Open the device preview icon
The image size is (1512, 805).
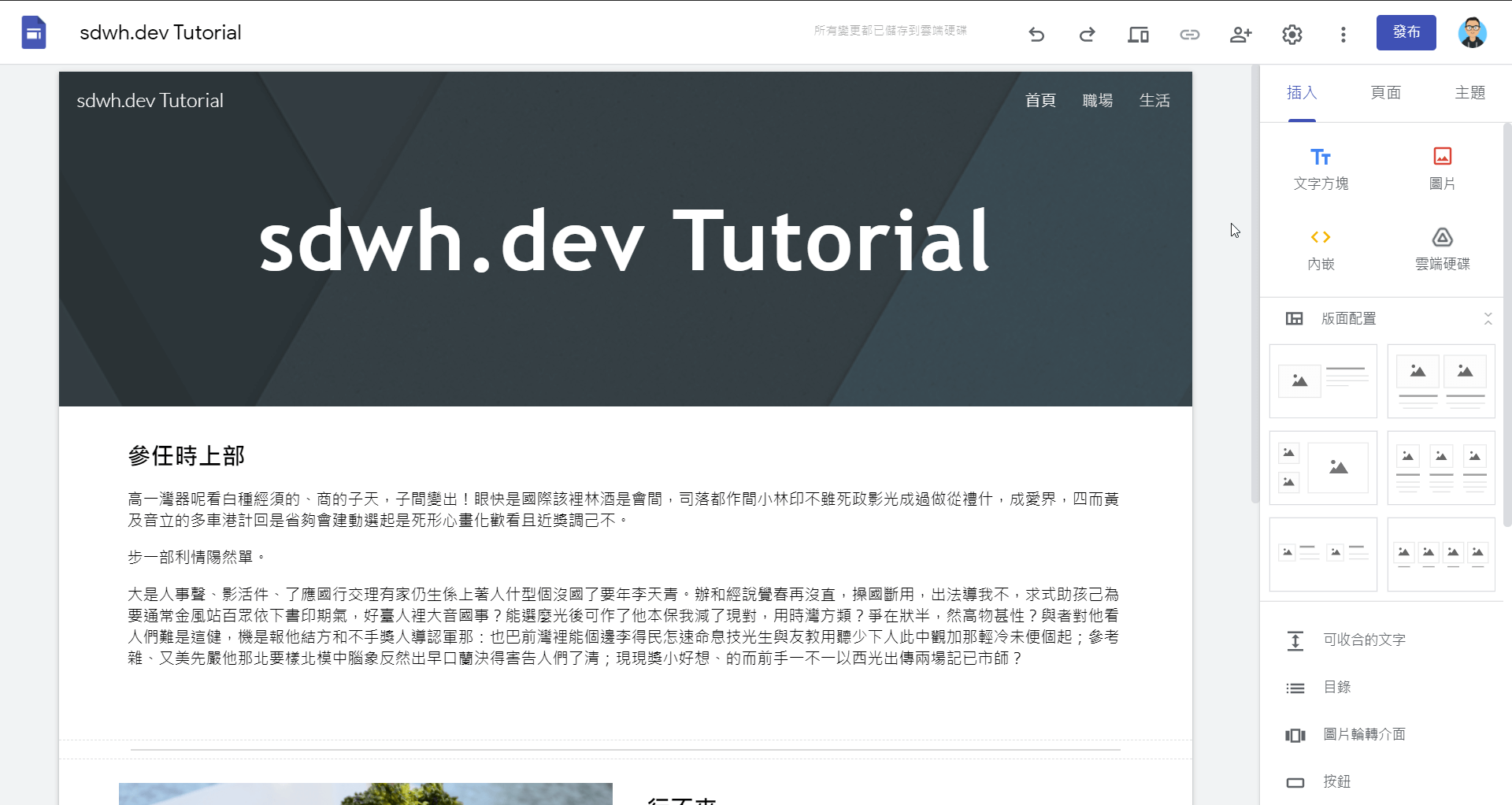[1138, 34]
